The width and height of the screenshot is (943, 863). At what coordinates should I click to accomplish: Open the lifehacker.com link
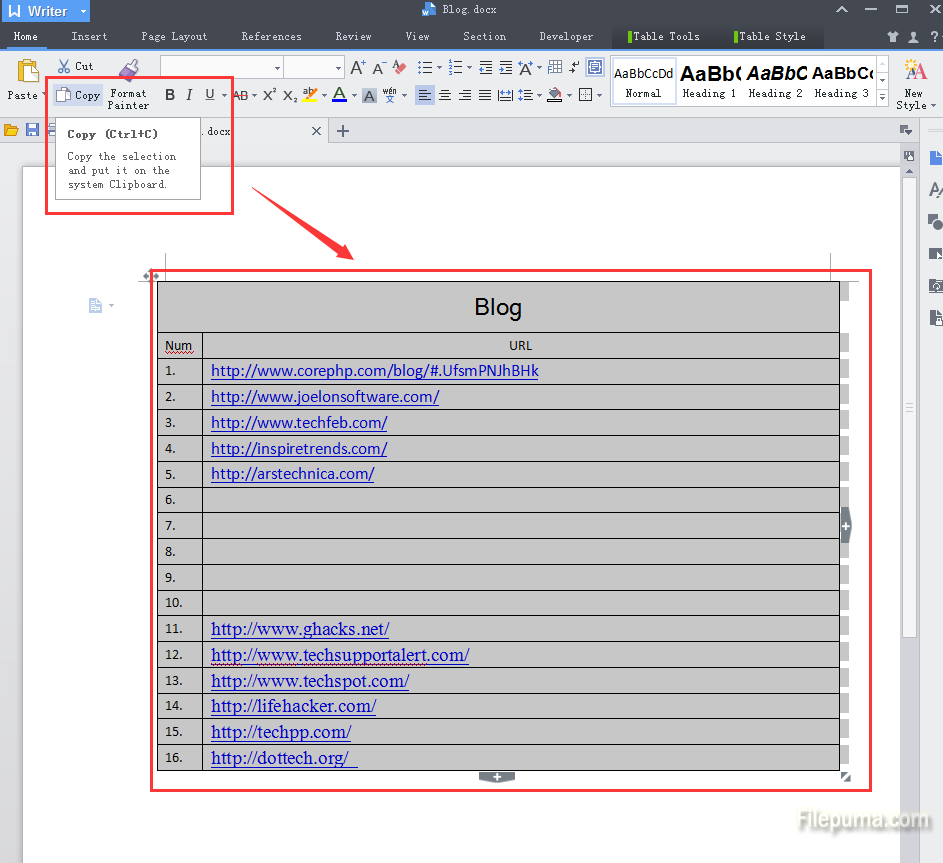(293, 706)
